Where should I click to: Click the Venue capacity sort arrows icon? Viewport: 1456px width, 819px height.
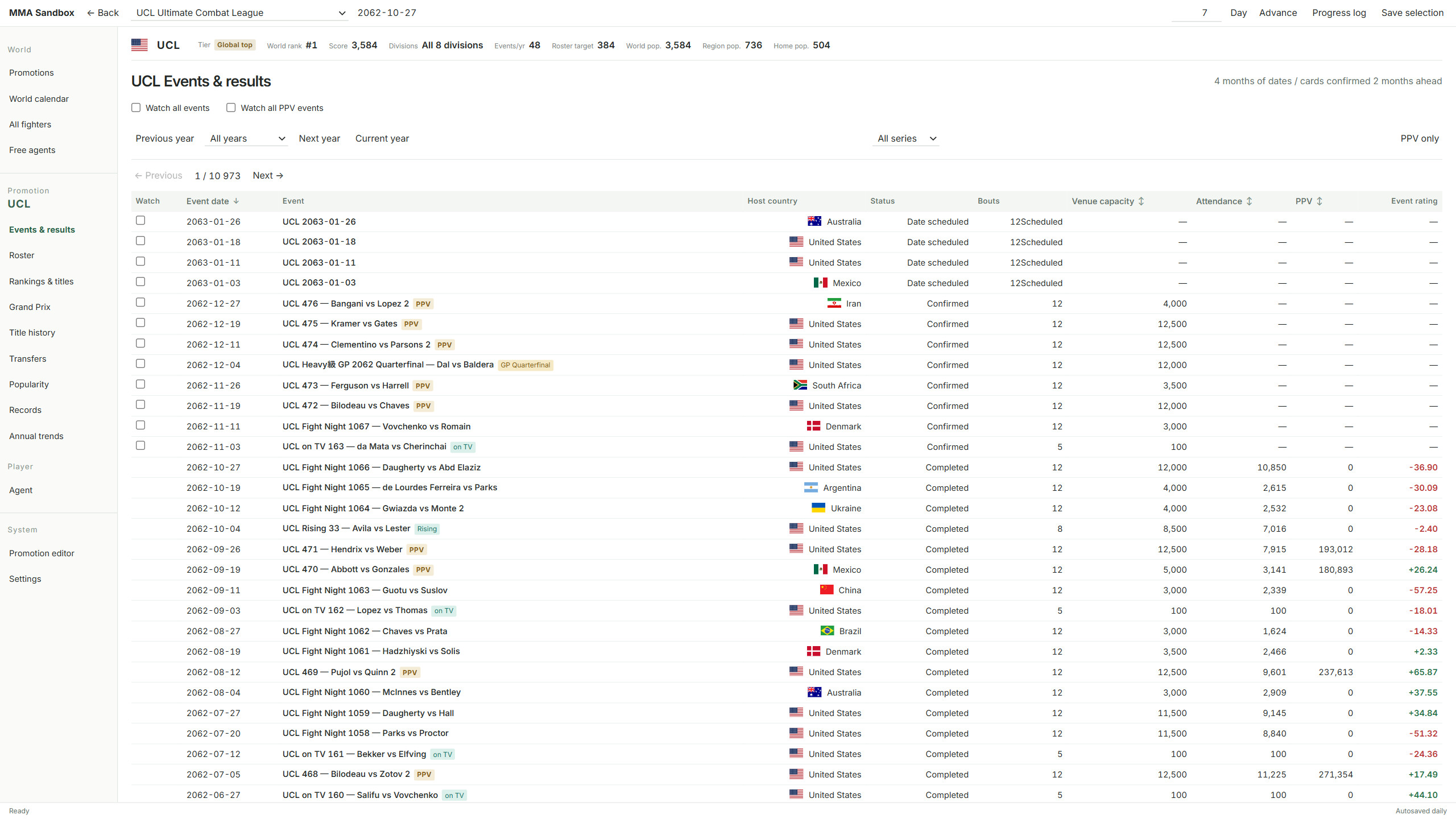click(x=1141, y=201)
